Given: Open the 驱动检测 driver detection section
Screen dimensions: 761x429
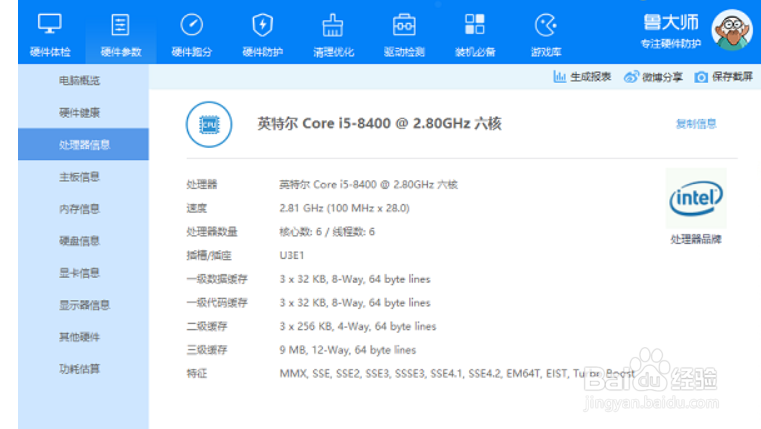Looking at the screenshot, I should [404, 34].
